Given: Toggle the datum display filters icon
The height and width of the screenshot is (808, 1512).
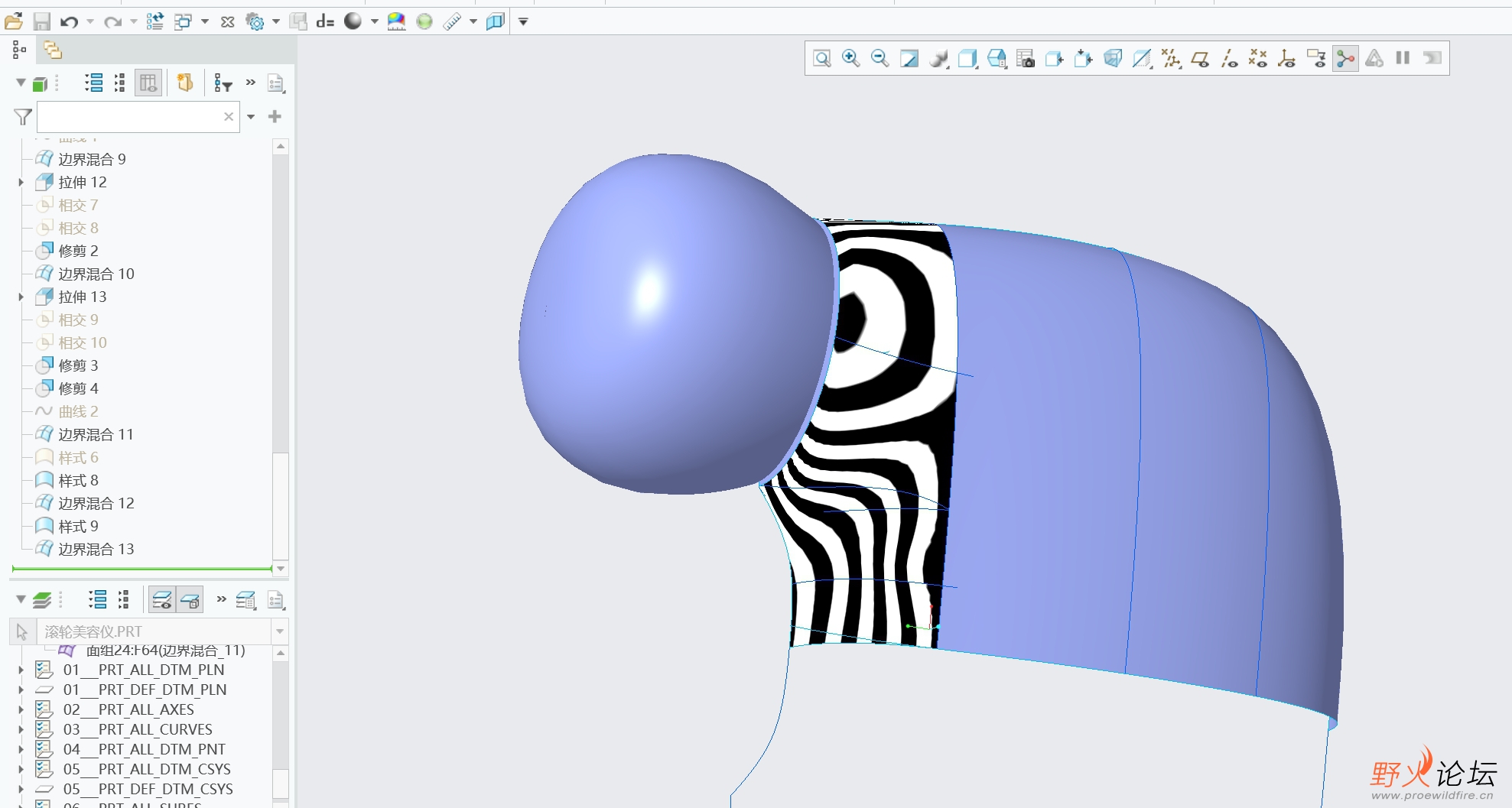Looking at the screenshot, I should click(1171, 58).
